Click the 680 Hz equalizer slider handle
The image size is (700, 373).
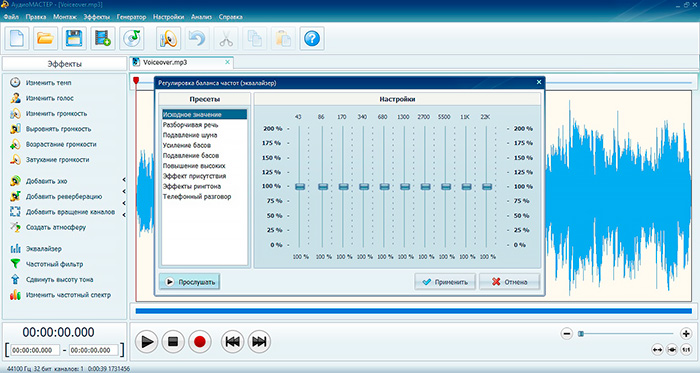[x=384, y=186]
